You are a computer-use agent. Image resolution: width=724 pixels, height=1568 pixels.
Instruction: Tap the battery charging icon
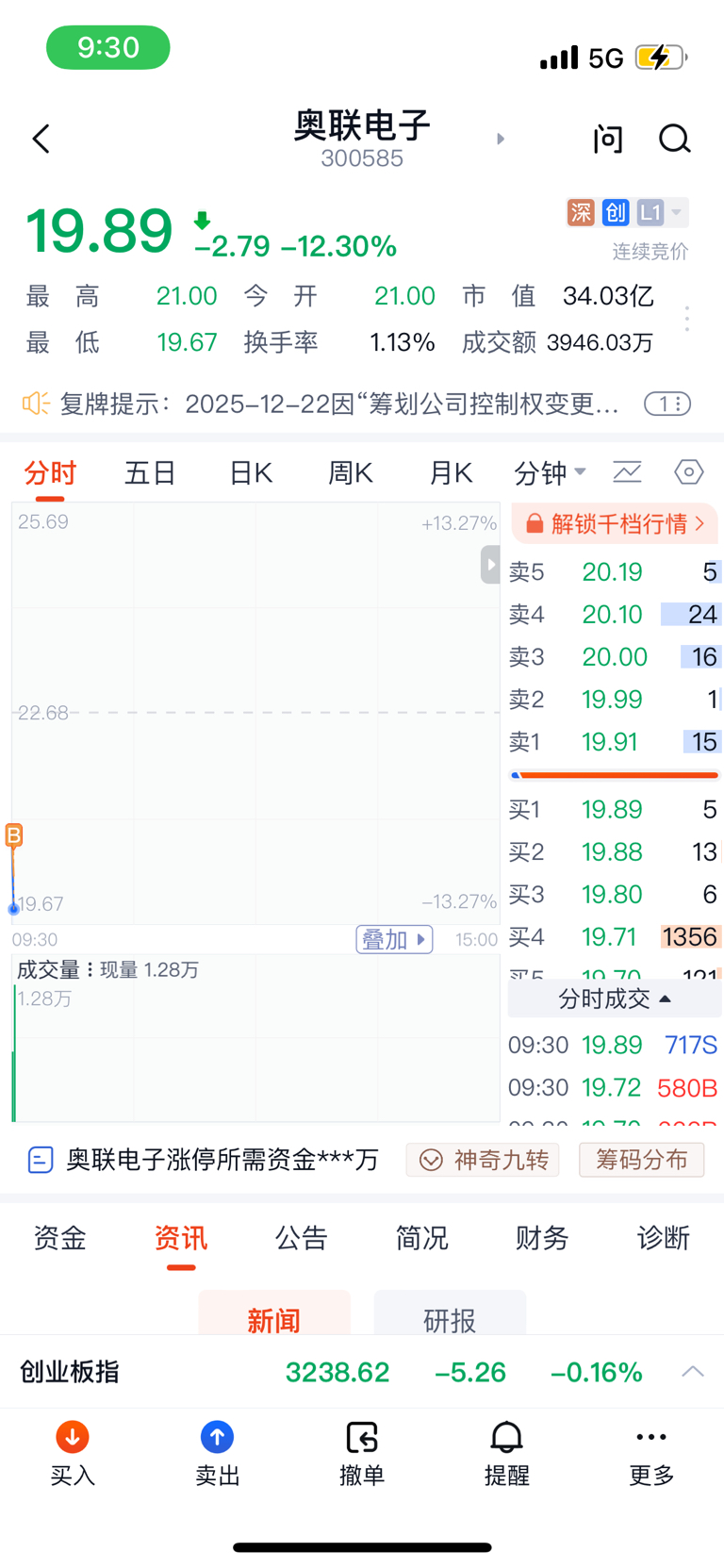[661, 58]
